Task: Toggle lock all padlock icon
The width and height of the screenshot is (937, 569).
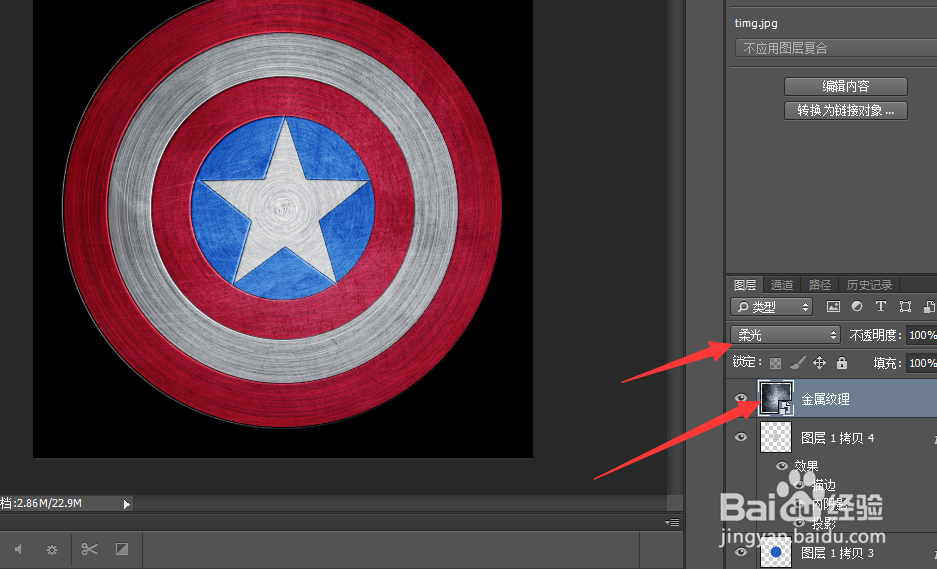Action: (842, 362)
